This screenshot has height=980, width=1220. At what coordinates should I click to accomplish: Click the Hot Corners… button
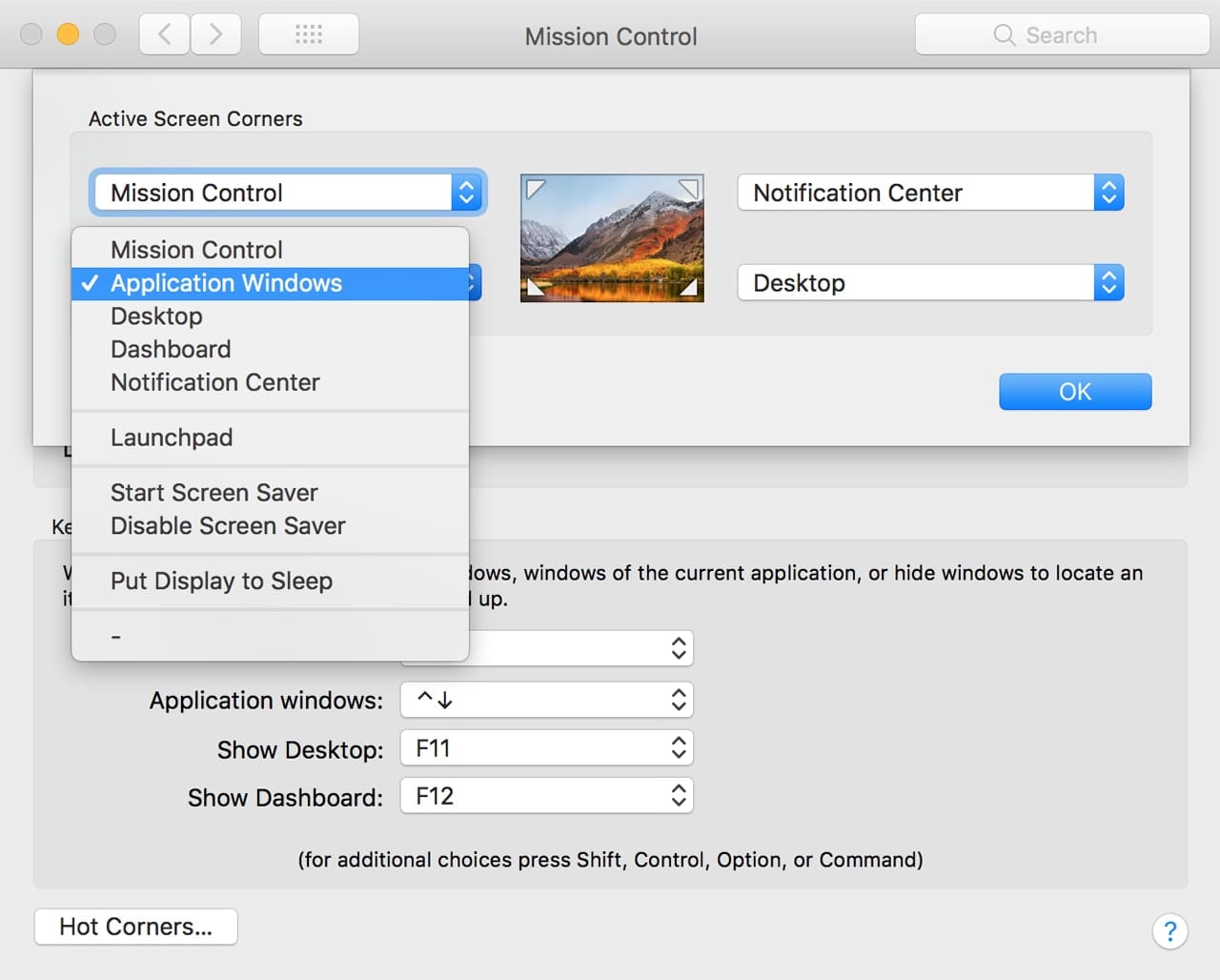point(135,927)
